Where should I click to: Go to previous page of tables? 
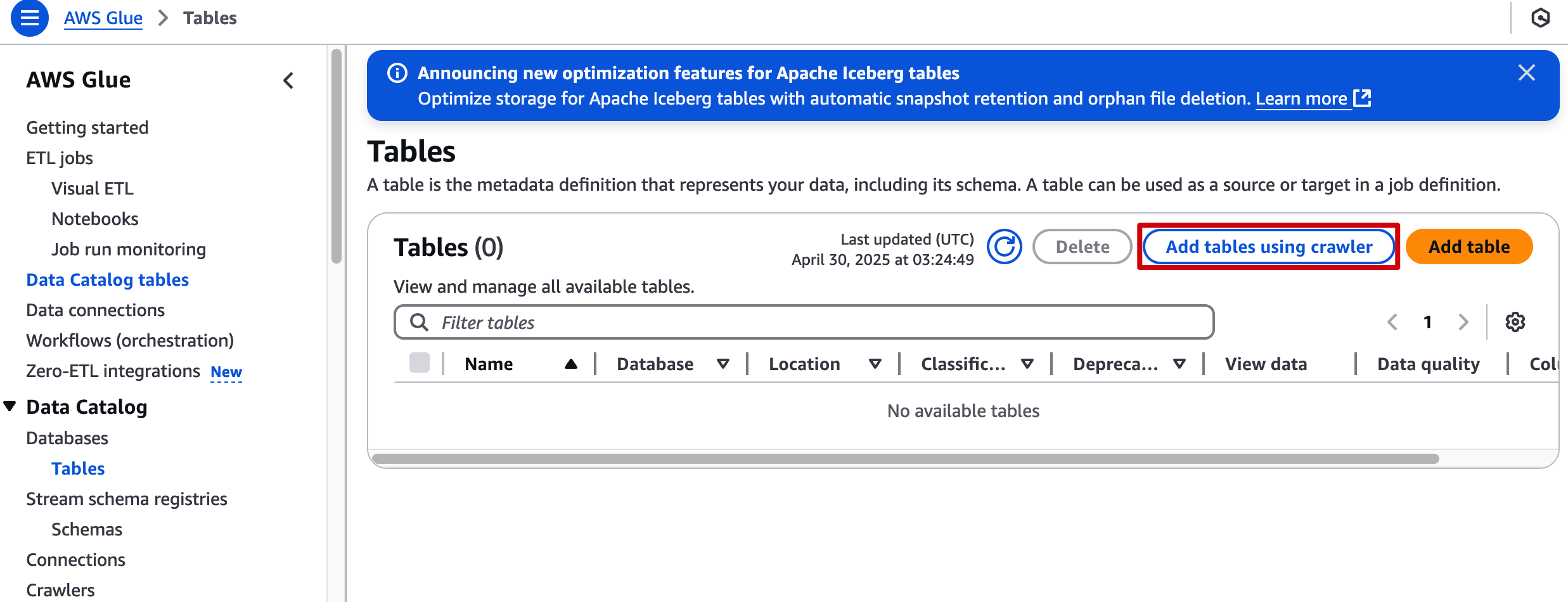coord(1392,322)
